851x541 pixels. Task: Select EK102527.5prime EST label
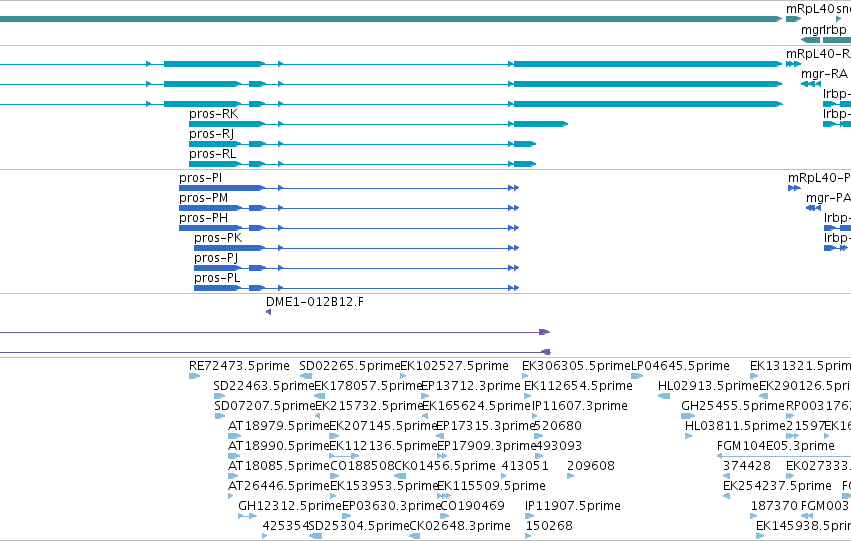coord(454,366)
